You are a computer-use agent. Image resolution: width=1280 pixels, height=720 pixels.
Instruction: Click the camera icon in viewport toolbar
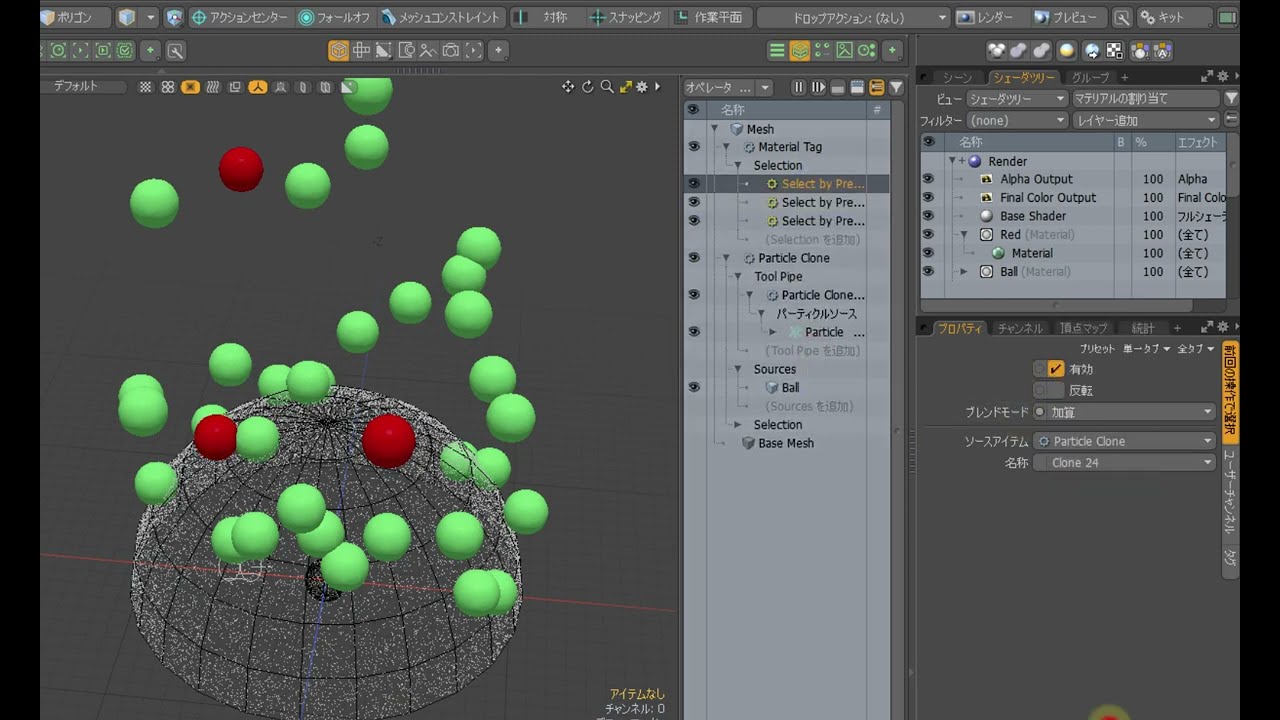[450, 50]
